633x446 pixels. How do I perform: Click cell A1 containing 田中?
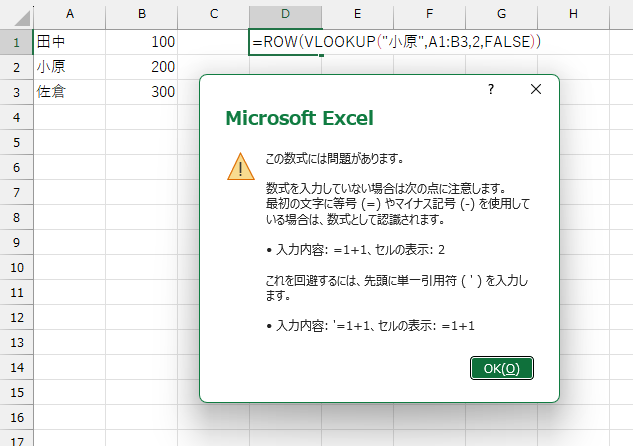tap(70, 42)
